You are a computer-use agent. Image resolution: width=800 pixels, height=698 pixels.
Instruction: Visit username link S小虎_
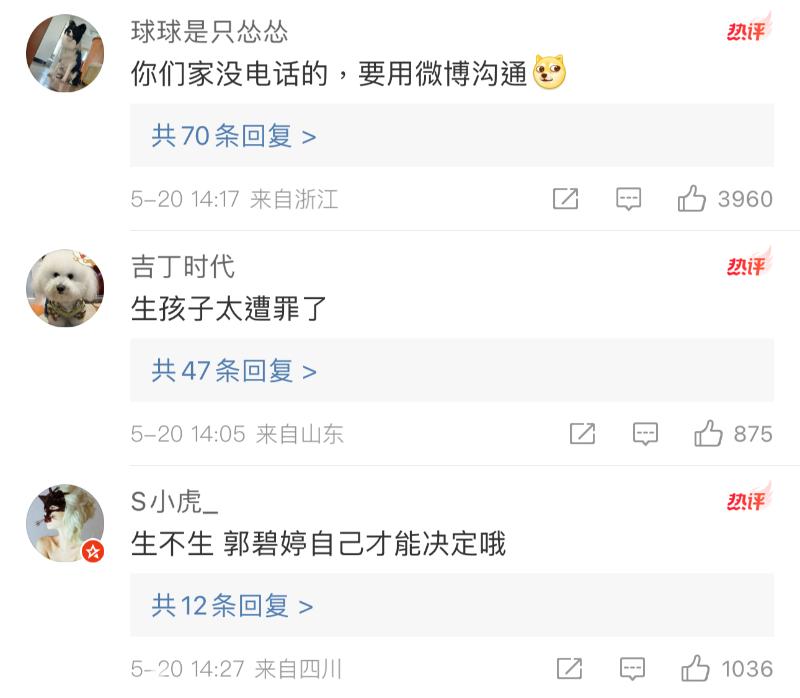174,501
